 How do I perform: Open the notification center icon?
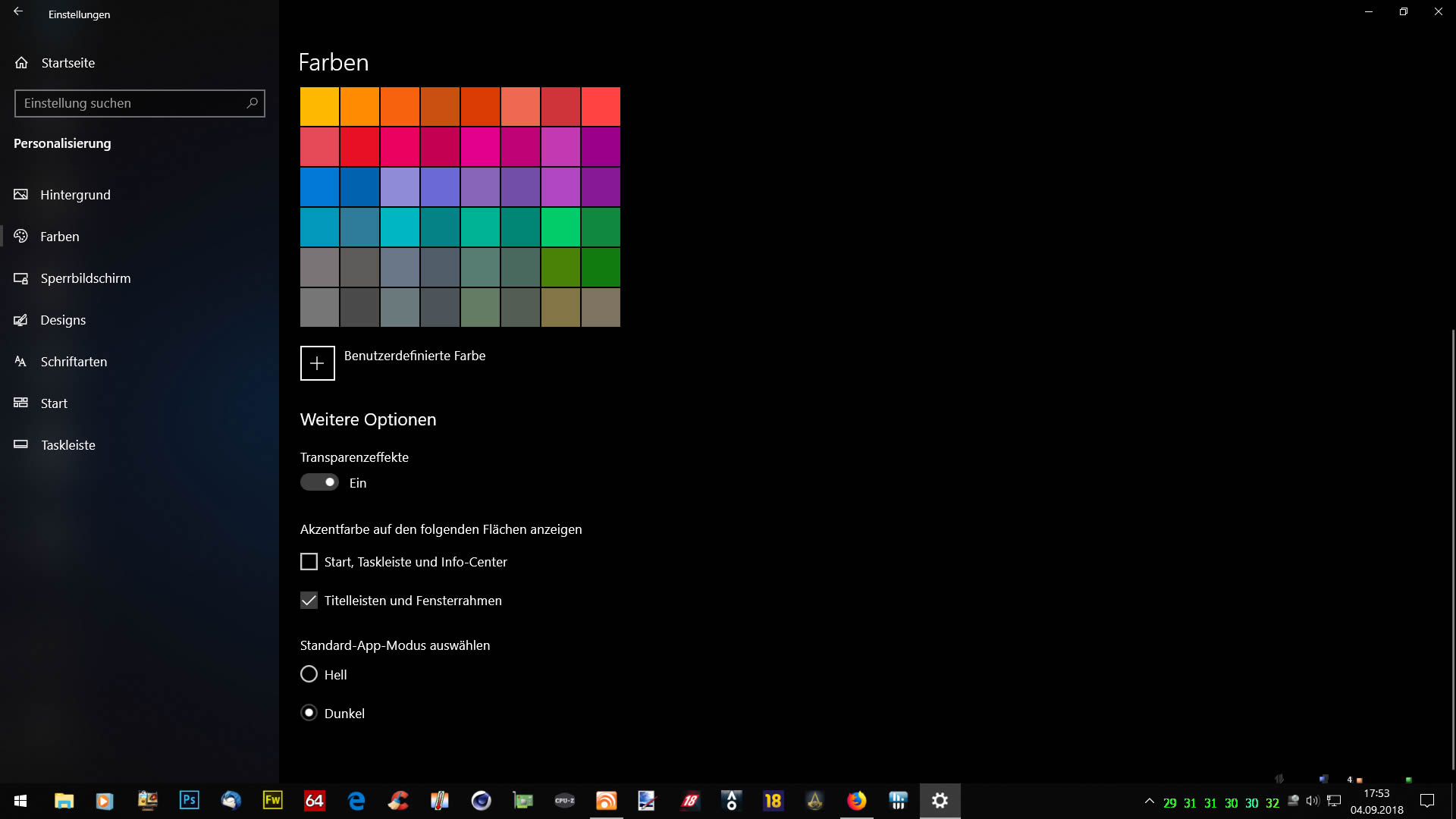click(x=1427, y=801)
